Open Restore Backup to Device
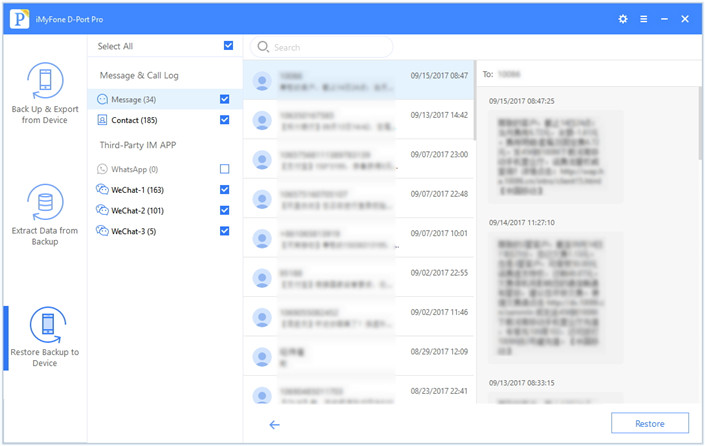Viewport: 705px width, 446px height. pyautogui.click(x=45, y=337)
